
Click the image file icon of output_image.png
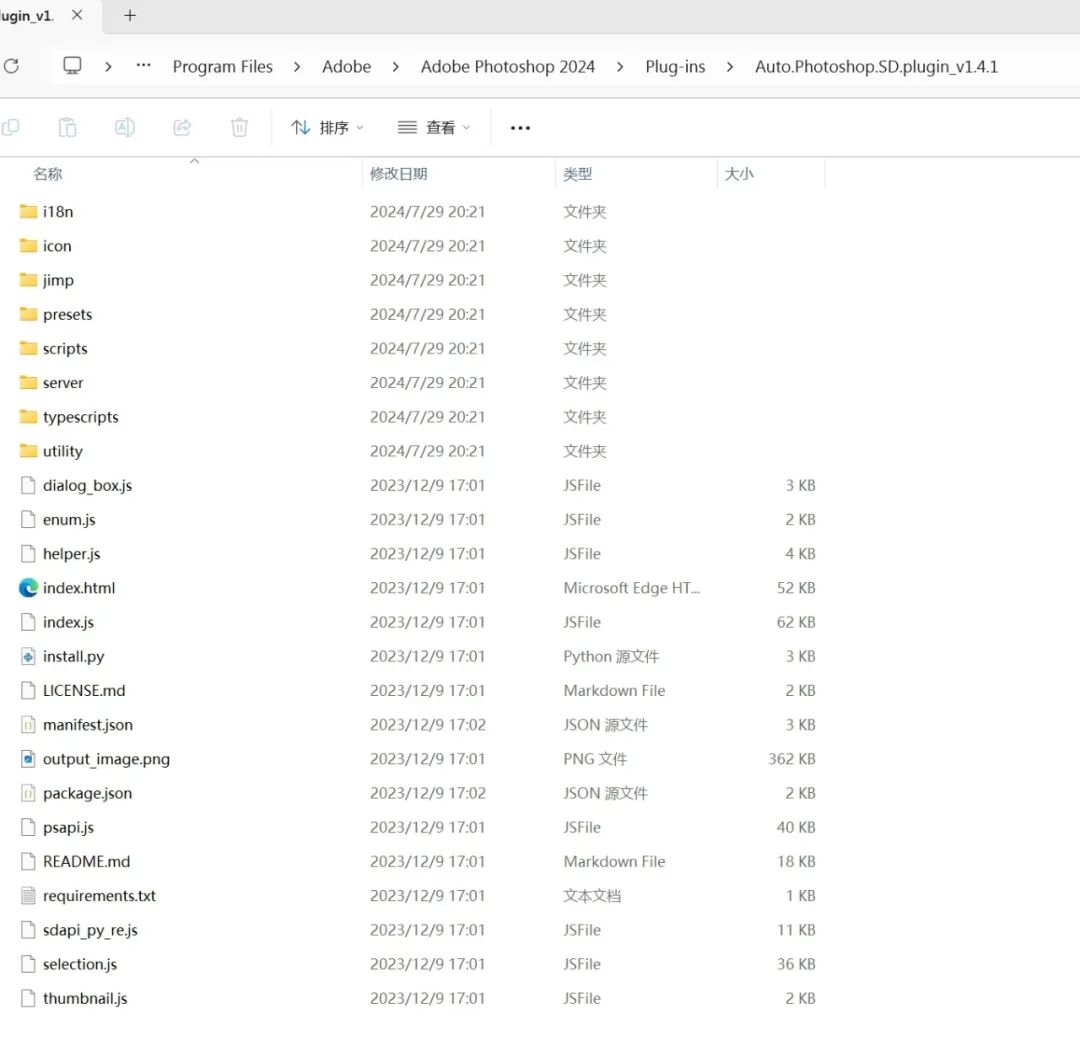[x=28, y=759]
